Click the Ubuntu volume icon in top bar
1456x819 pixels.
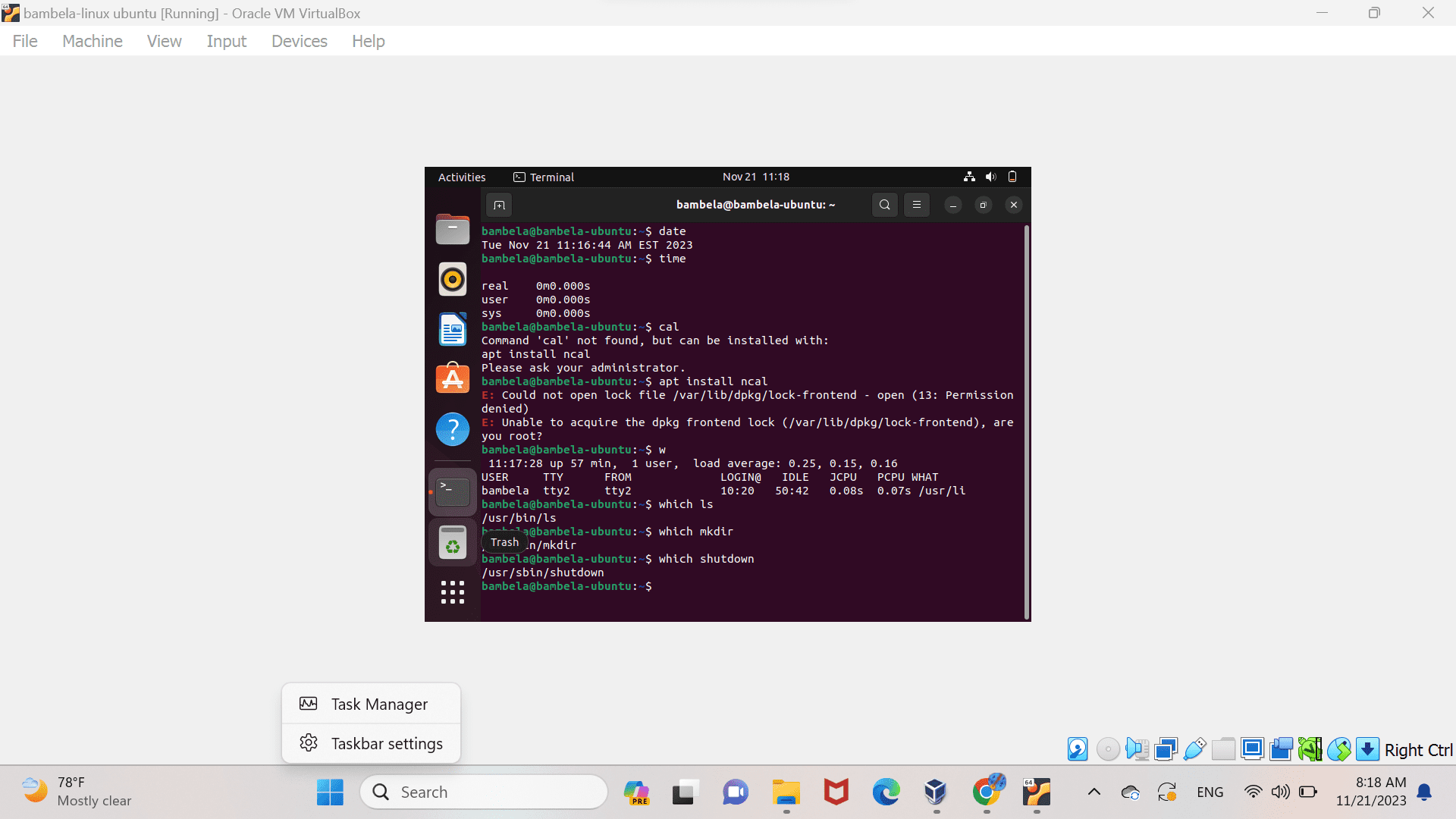pos(990,177)
